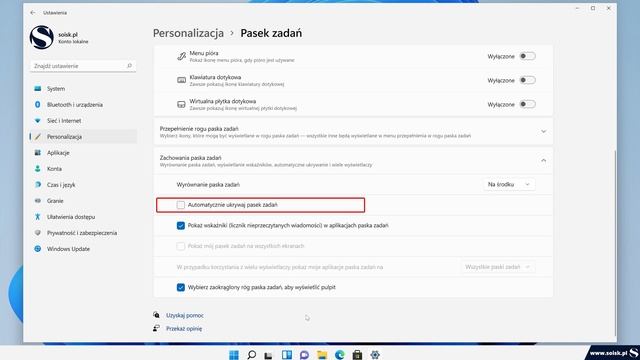Toggle the Menu pióra switch

tap(527, 56)
